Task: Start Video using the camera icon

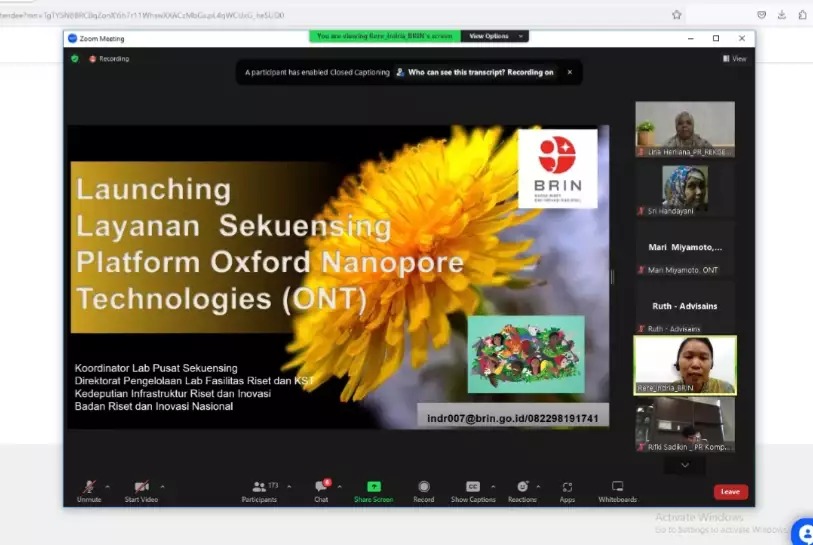Action: click(141, 487)
